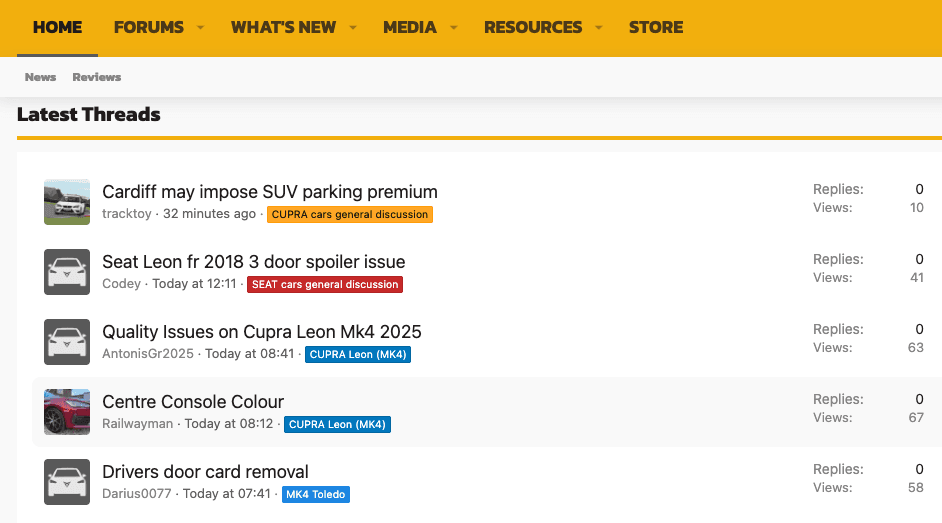Select the Reviews sub-navigation link
This screenshot has height=523, width=942.
point(97,77)
